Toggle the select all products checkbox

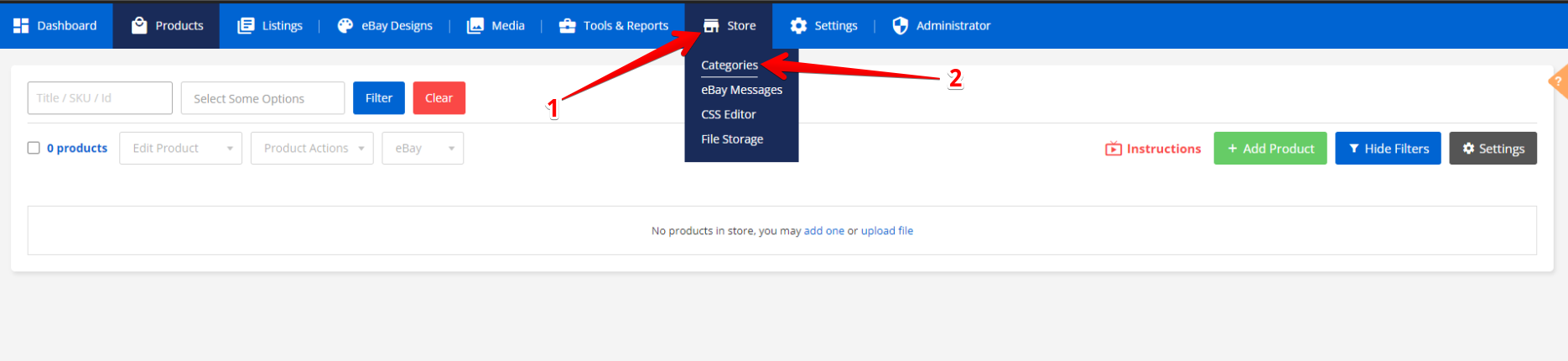[34, 148]
